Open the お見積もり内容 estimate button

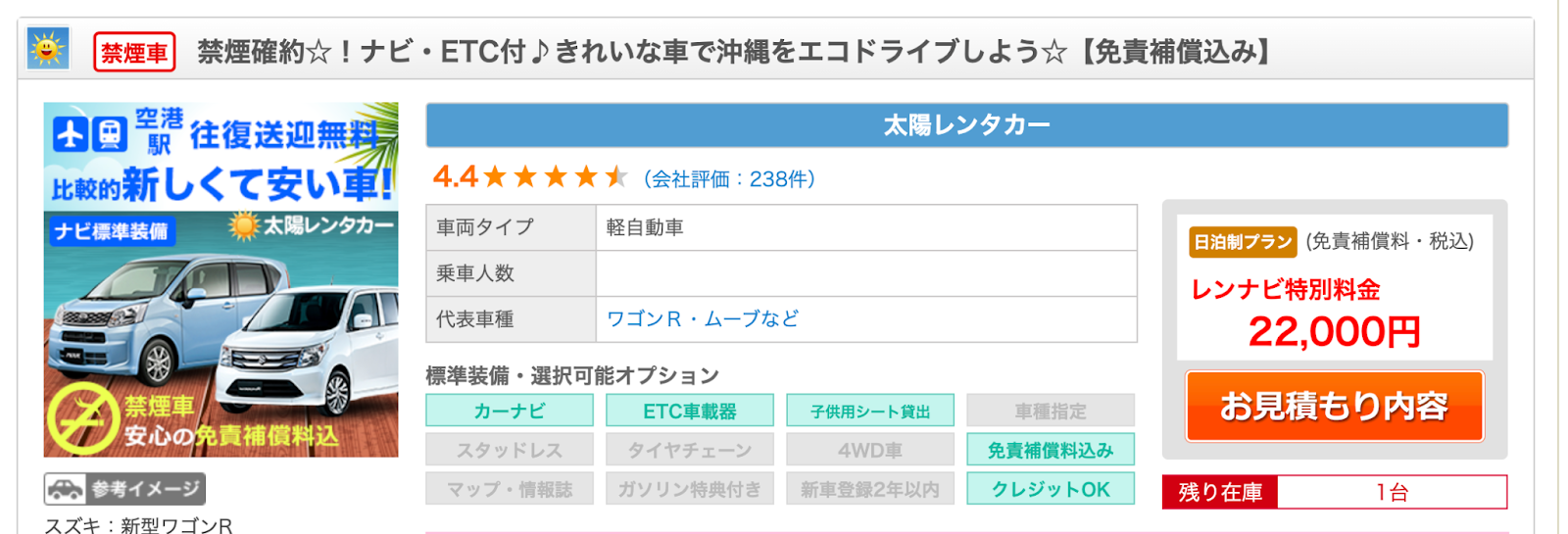pos(1334,406)
